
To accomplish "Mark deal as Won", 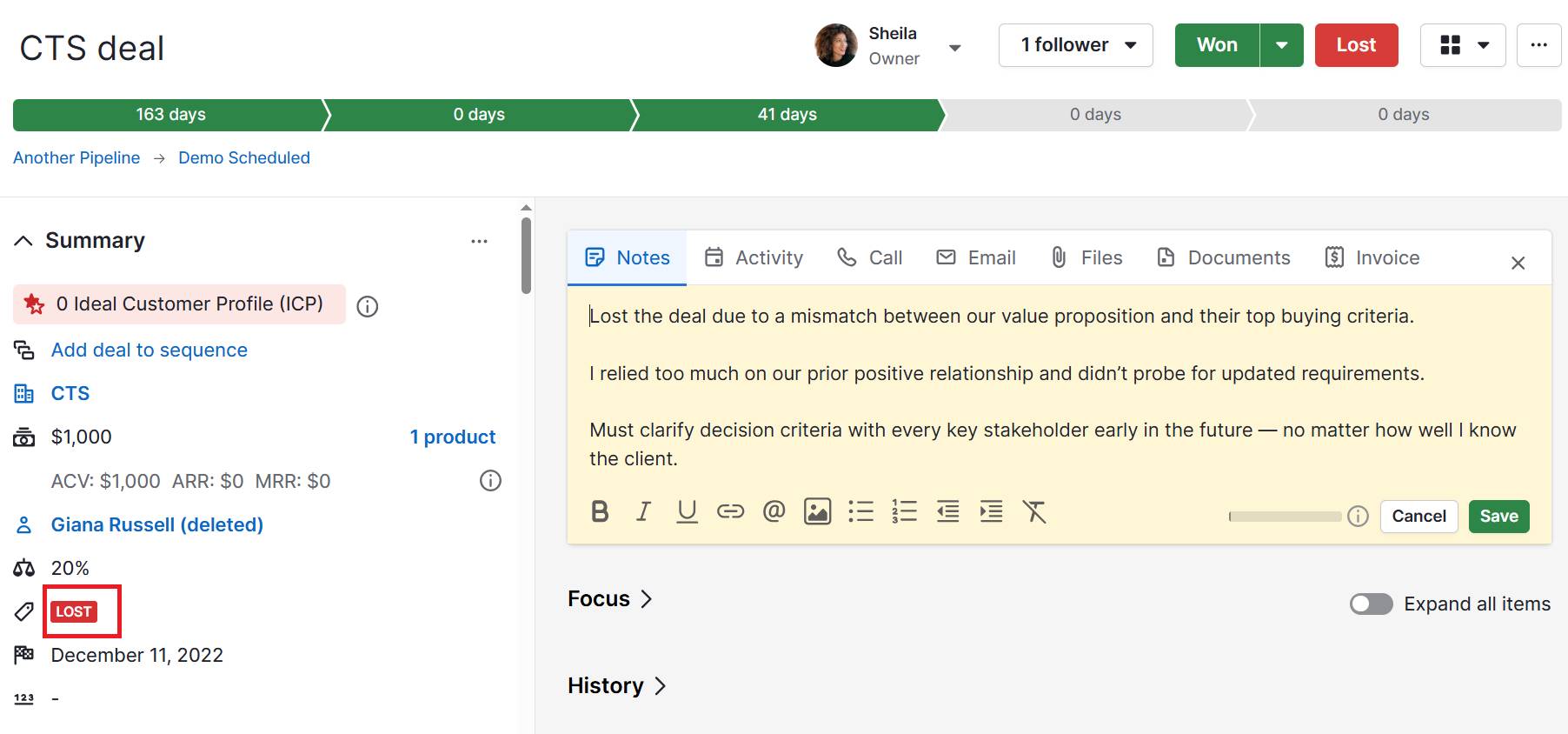I will (1217, 45).
